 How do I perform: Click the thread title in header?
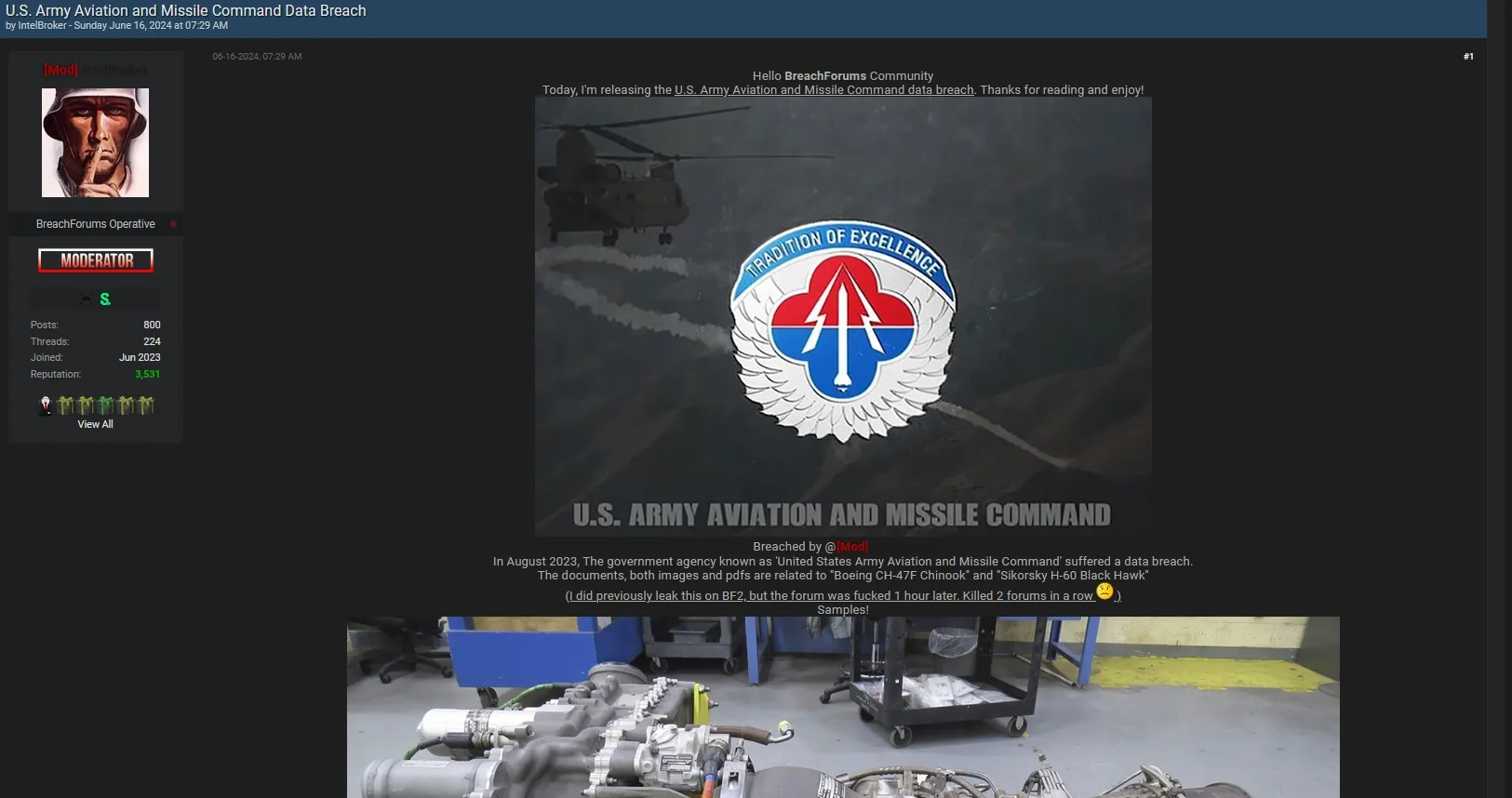tap(186, 11)
